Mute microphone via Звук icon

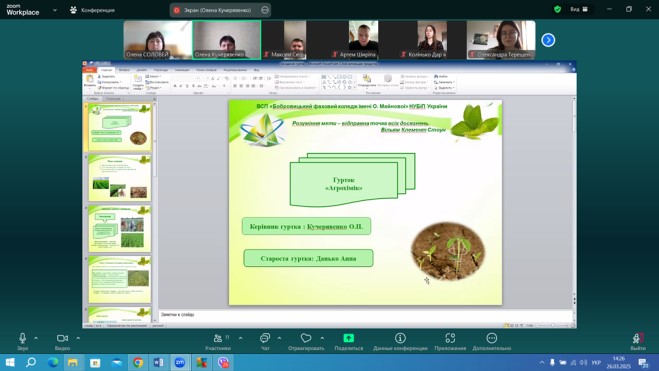pos(23,338)
